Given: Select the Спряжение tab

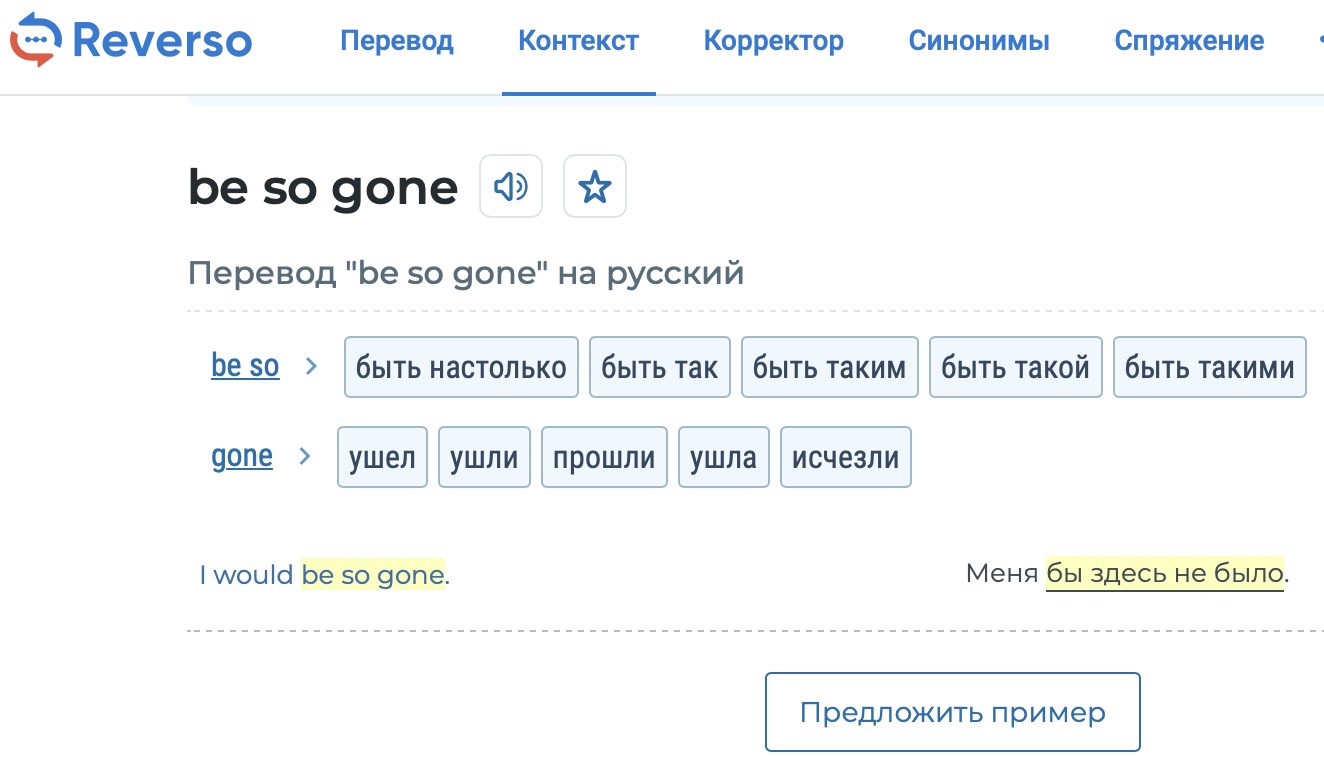Looking at the screenshot, I should (x=1189, y=41).
